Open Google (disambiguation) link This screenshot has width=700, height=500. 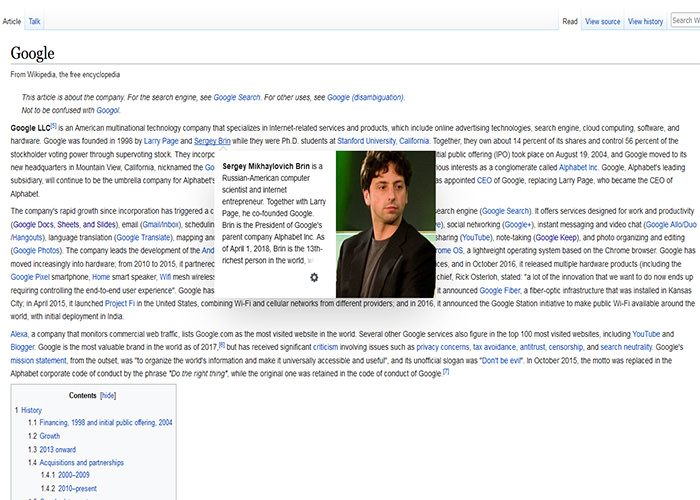[365, 97]
